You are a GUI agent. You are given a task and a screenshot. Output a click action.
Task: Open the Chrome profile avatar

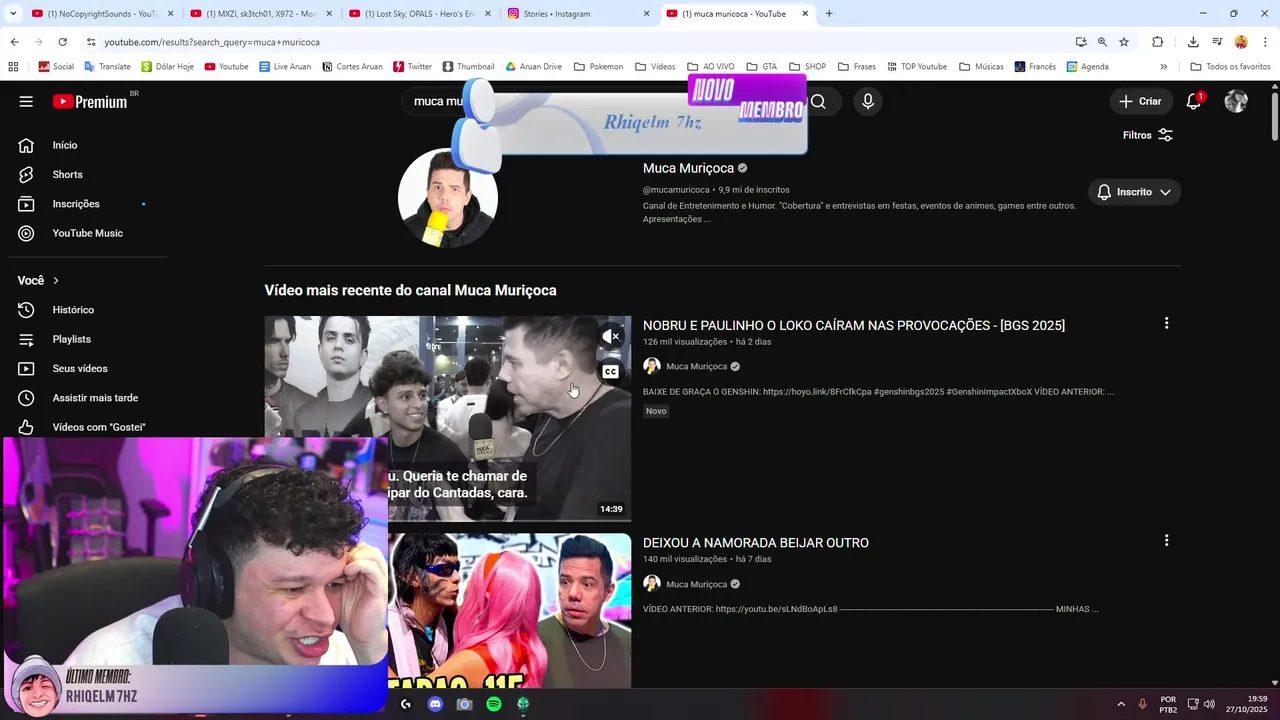(1241, 42)
